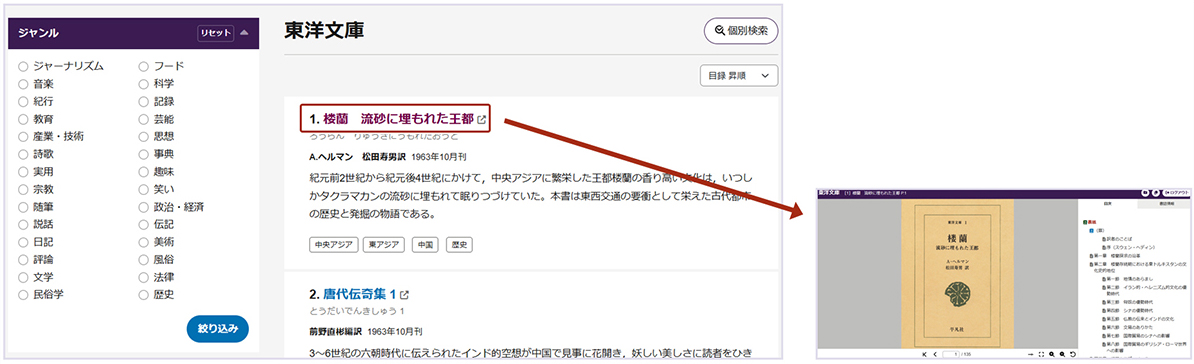Viewport: 1194px width, 364px height.
Task: Select the 音楽 genre radio button
Action: point(24,84)
